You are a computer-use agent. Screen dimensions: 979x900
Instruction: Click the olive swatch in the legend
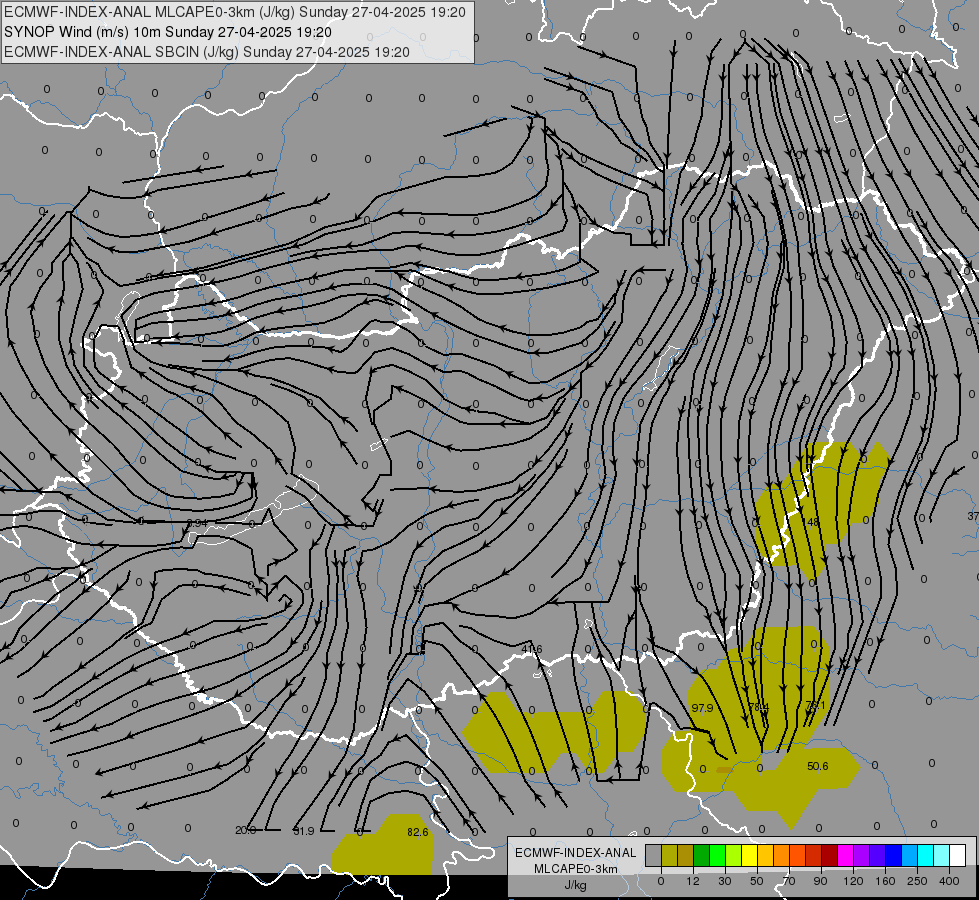(x=669, y=855)
